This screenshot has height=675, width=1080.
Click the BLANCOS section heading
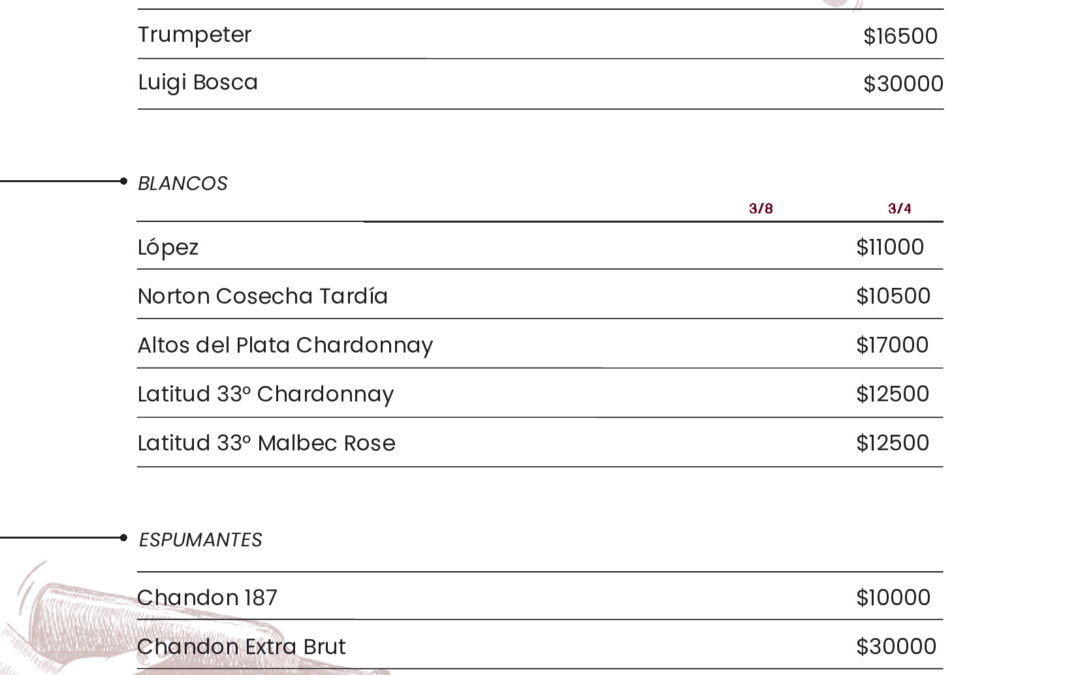182,184
